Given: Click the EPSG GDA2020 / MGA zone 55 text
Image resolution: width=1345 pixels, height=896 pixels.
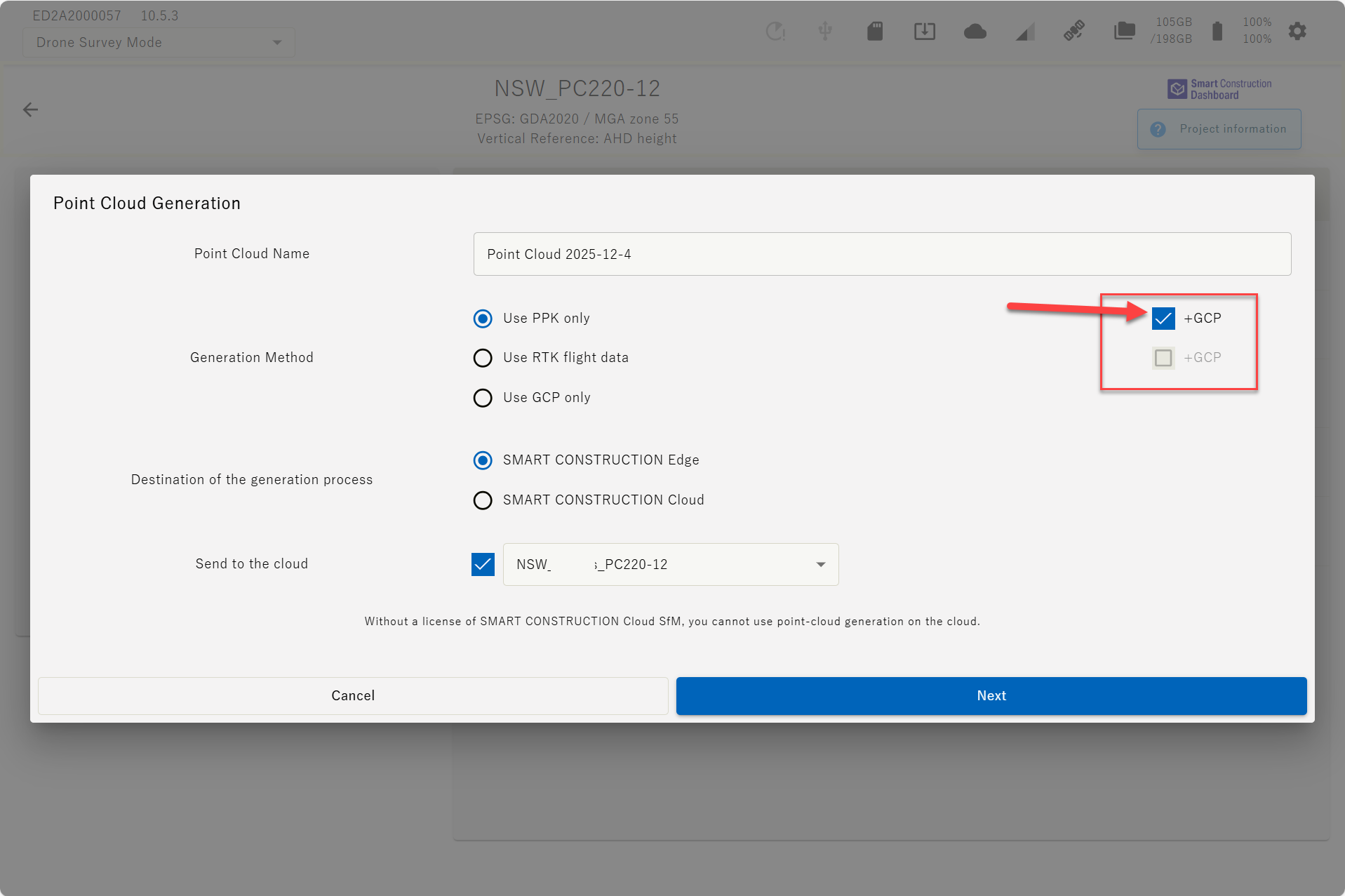Looking at the screenshot, I should click(x=577, y=119).
